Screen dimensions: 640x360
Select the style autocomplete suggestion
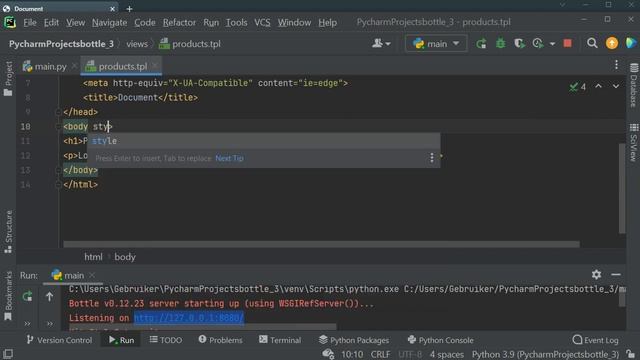click(x=264, y=141)
